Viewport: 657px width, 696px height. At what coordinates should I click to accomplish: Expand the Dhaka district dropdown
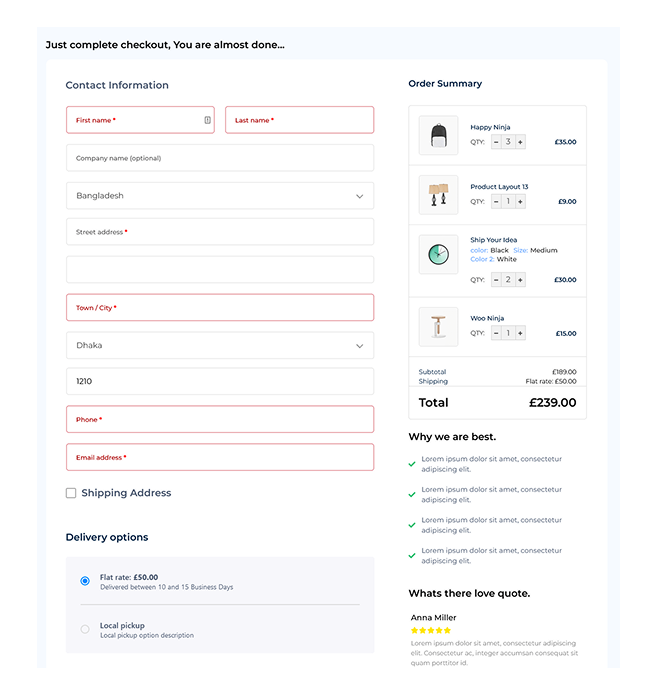tap(220, 345)
